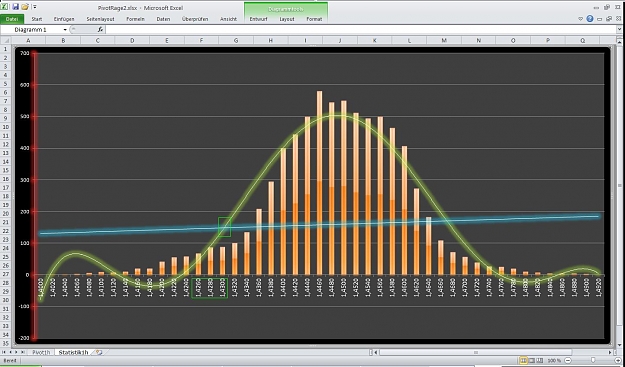Switch to Normal view in the status bar
Image resolution: width=625 pixels, height=367 pixels.
[x=524, y=361]
